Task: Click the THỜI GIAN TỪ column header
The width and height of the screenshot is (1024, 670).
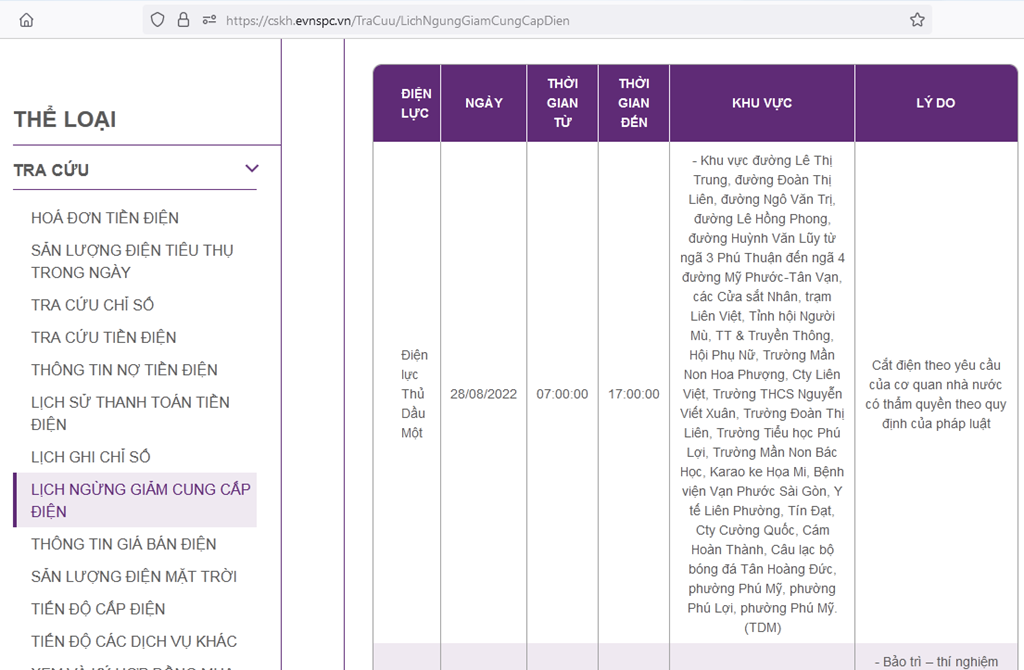Action: [562, 103]
